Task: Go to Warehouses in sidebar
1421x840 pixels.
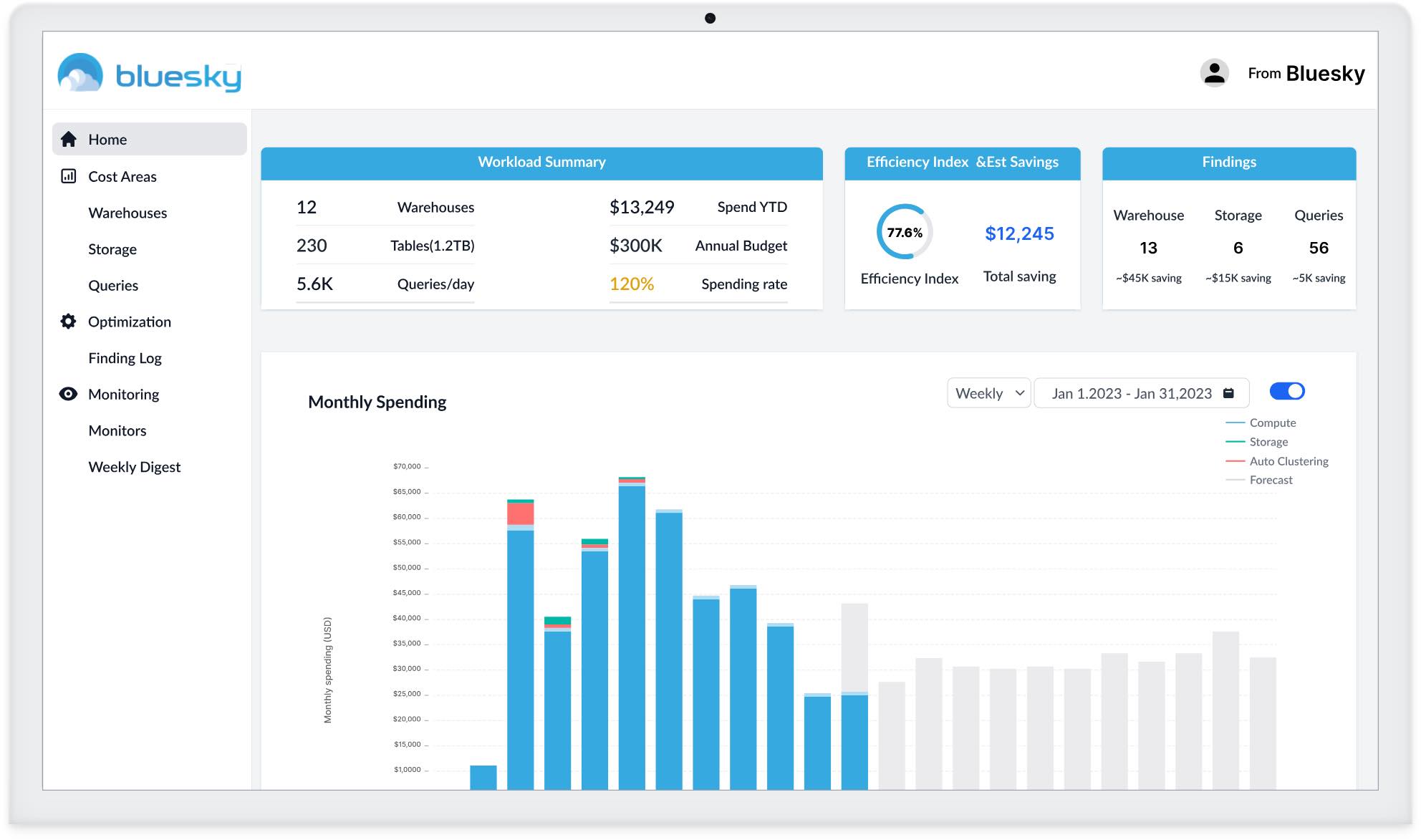Action: click(x=127, y=213)
